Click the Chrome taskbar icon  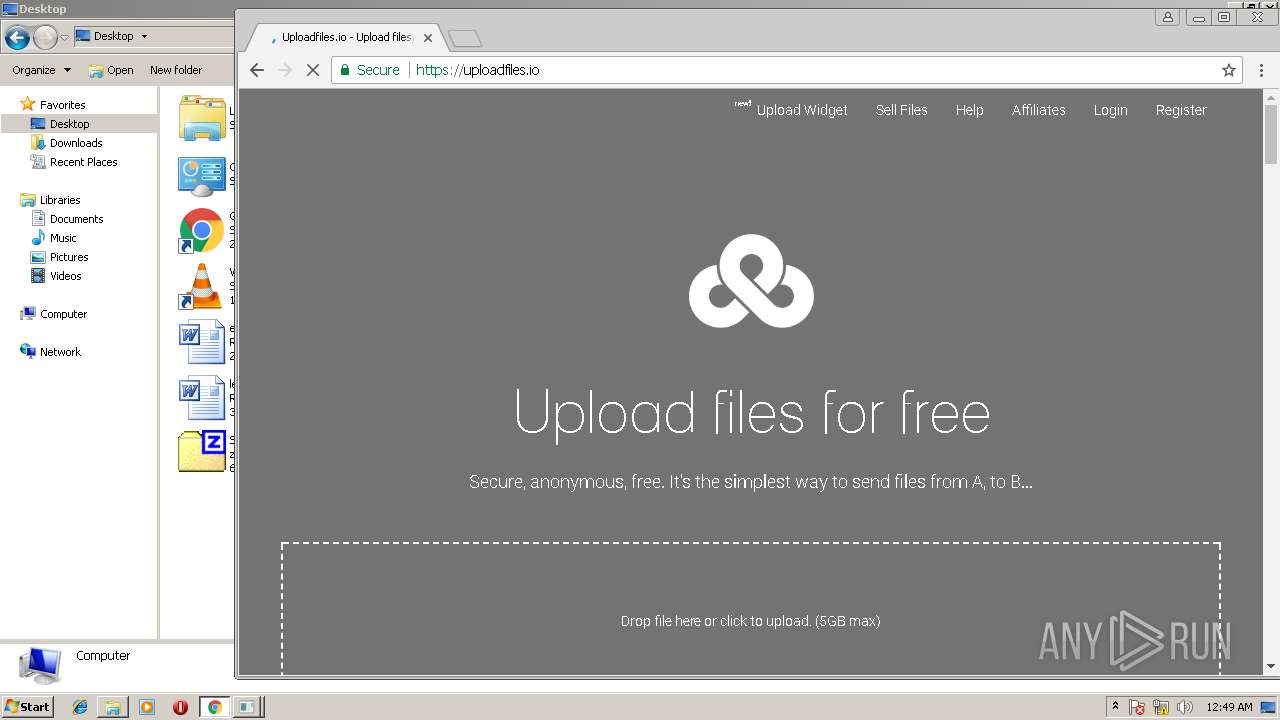[214, 707]
